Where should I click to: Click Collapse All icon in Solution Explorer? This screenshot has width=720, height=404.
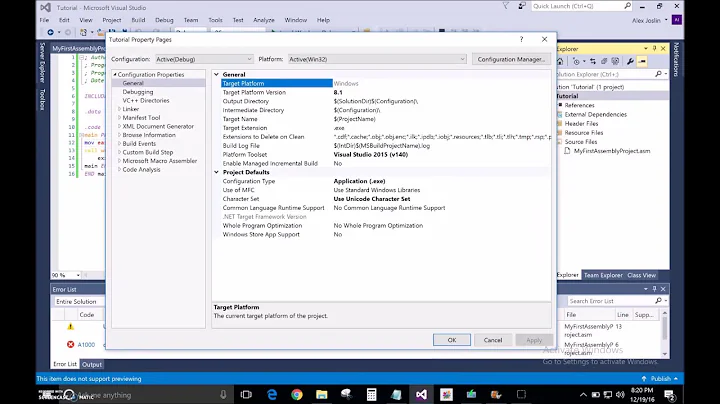(604, 62)
